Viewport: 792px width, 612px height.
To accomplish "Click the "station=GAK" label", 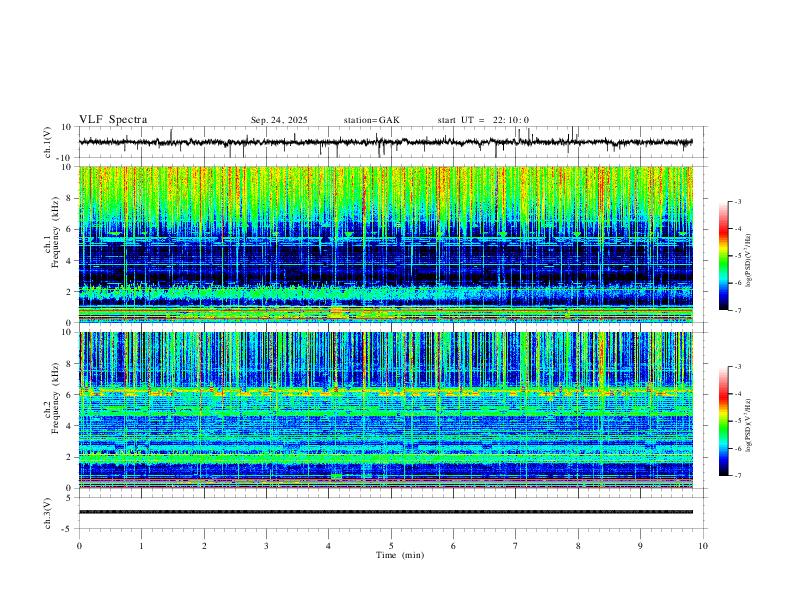I will pyautogui.click(x=371, y=120).
